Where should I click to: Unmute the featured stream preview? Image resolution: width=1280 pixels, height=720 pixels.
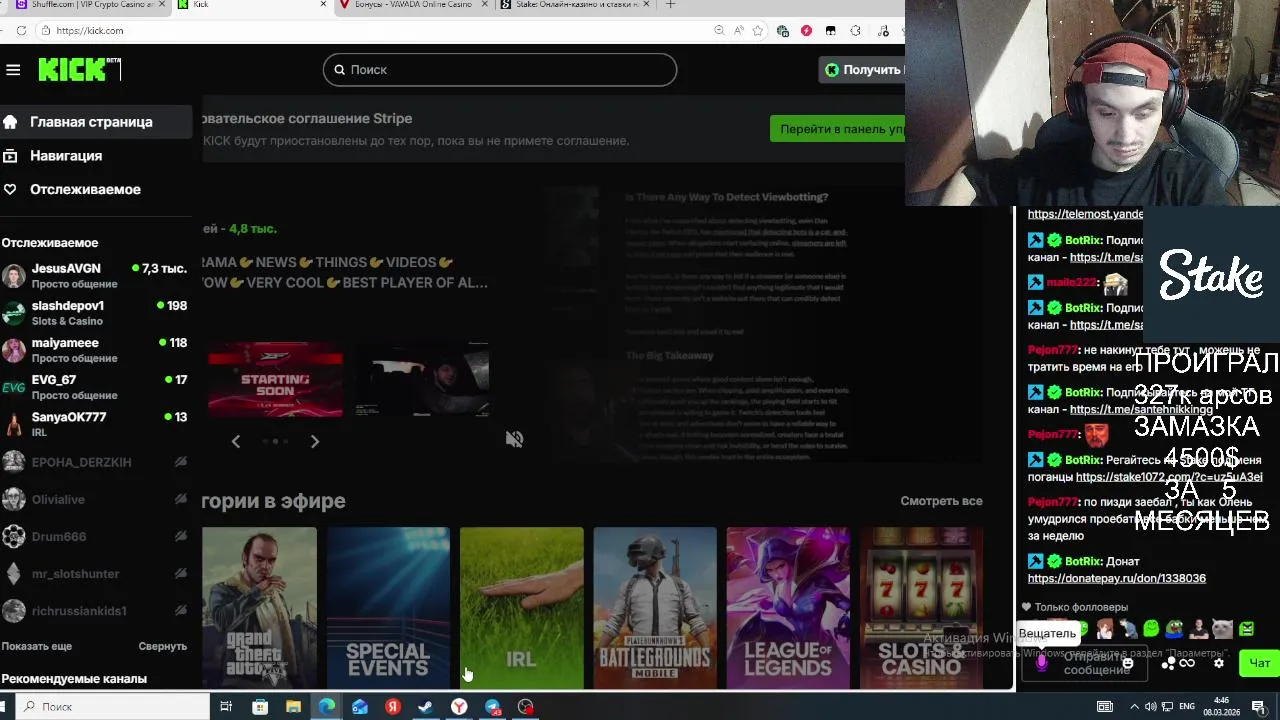pyautogui.click(x=514, y=439)
